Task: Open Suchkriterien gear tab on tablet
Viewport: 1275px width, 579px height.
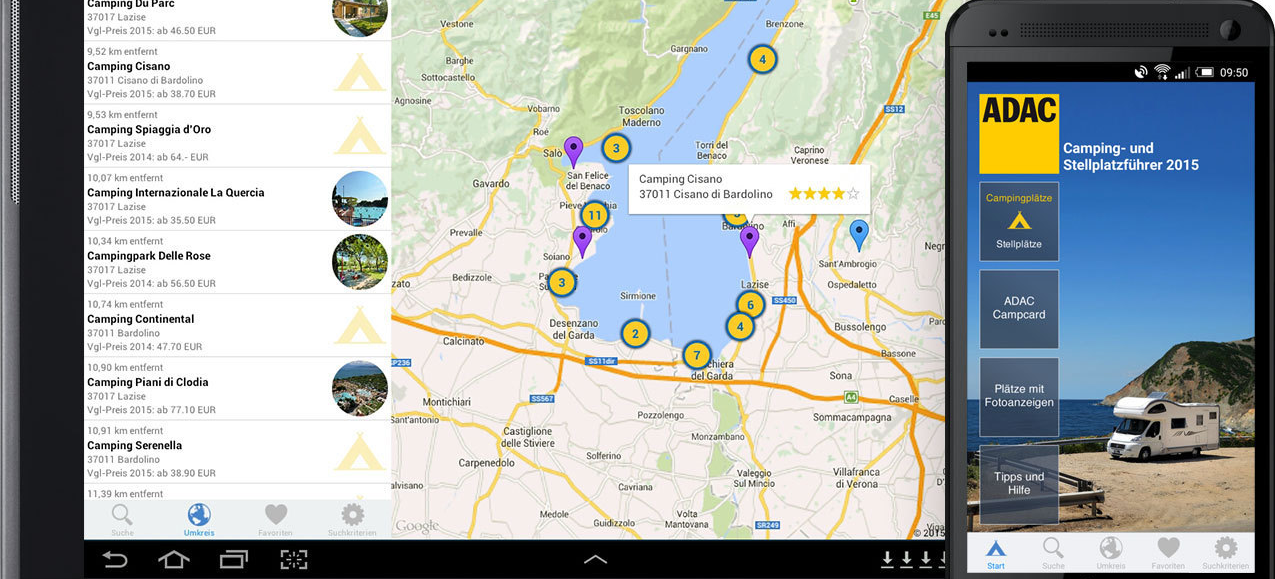Action: pos(352,520)
